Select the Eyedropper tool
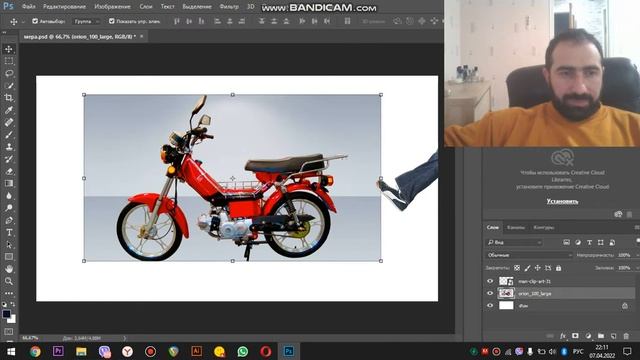The image size is (640, 360). pos(9,110)
